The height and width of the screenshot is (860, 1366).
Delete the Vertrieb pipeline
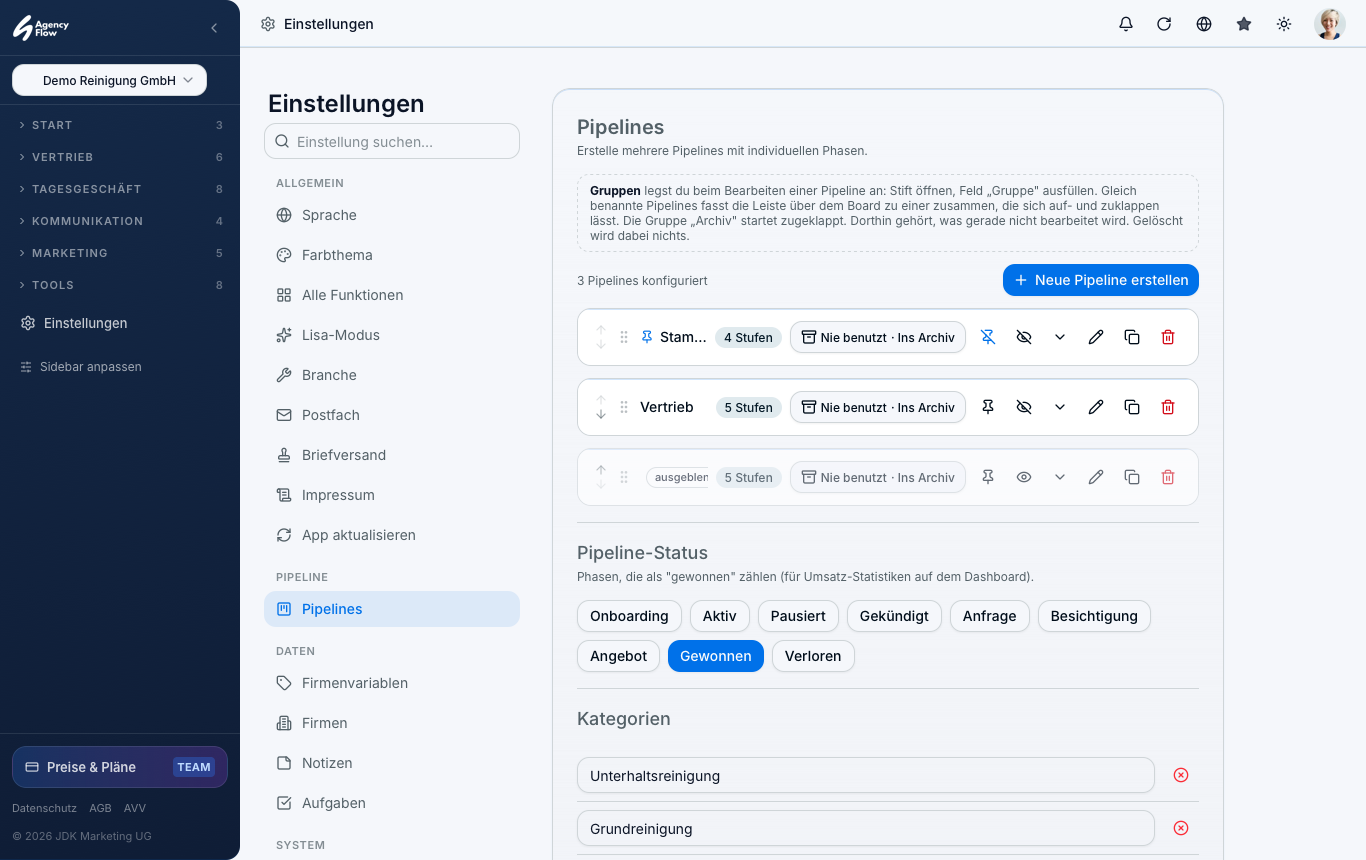click(x=1168, y=407)
